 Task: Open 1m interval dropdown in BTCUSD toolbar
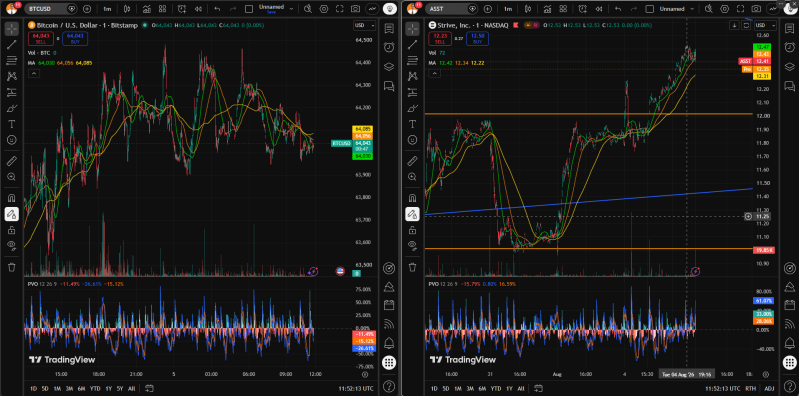tap(107, 9)
